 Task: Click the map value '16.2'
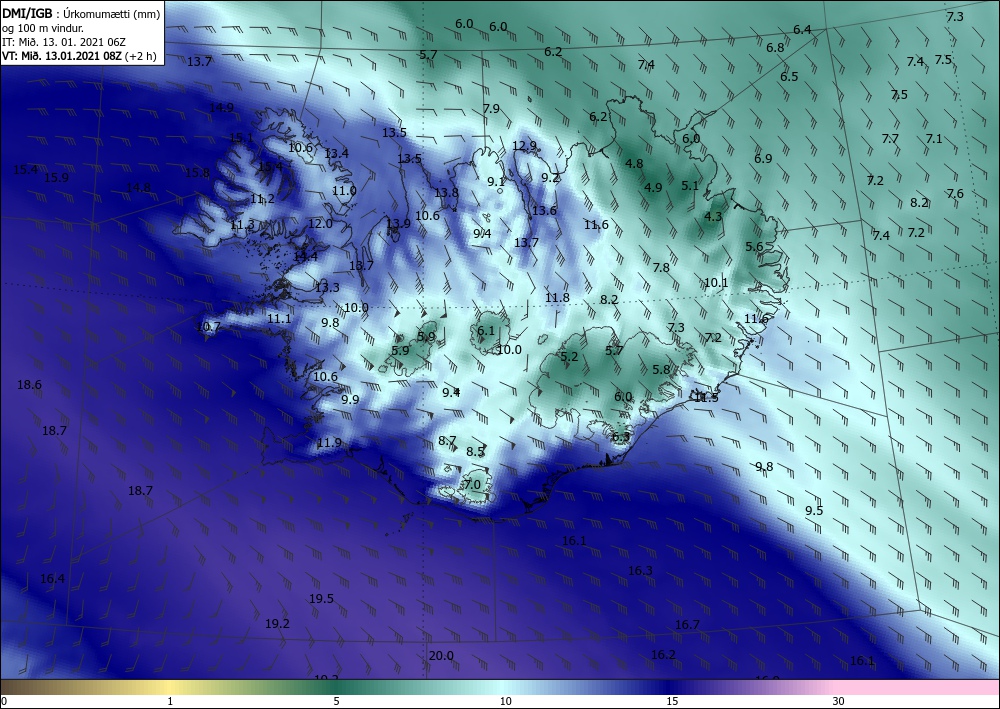point(663,654)
